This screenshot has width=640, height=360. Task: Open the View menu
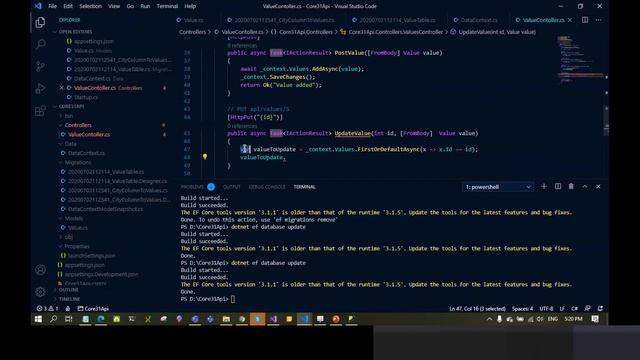point(114,6)
